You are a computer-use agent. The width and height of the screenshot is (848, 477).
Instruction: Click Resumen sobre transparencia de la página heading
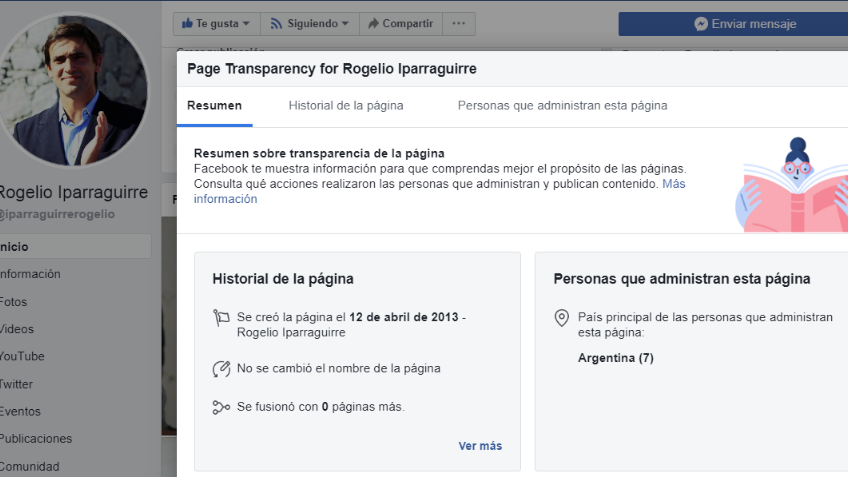[x=319, y=153]
